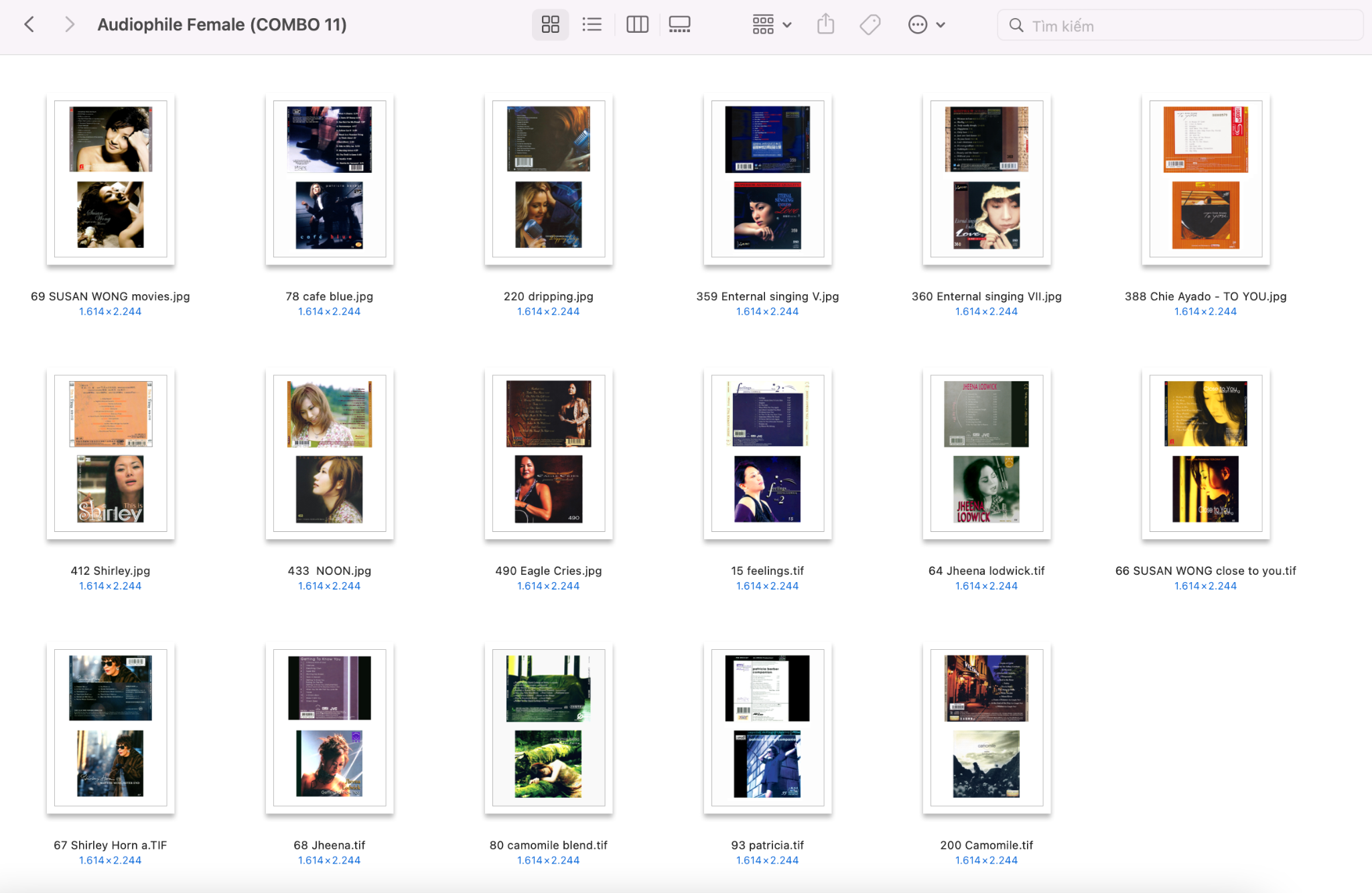Click dimensions text under 433 NOON.jpg

(x=330, y=586)
